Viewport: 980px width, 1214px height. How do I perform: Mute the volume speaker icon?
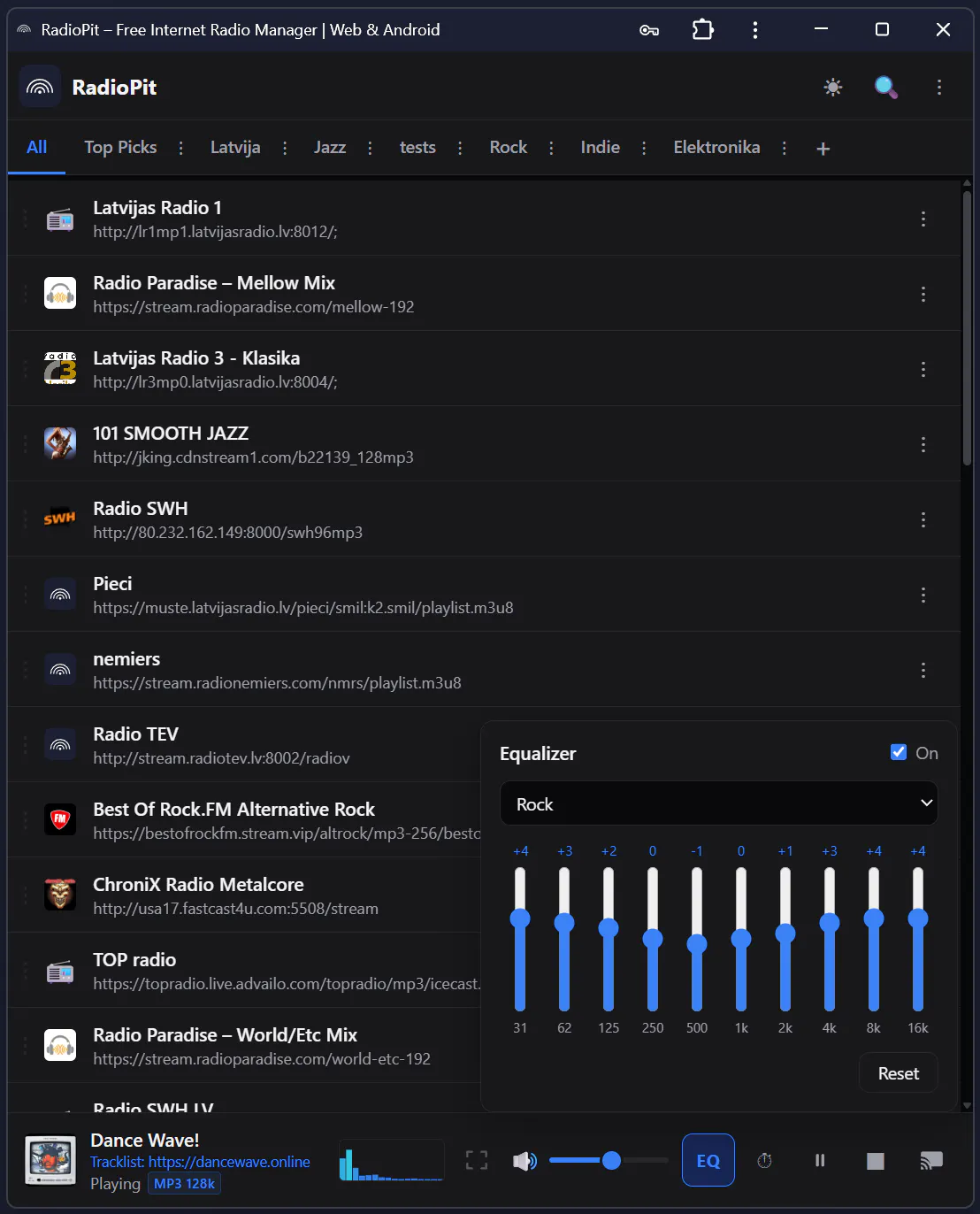[x=524, y=1160]
